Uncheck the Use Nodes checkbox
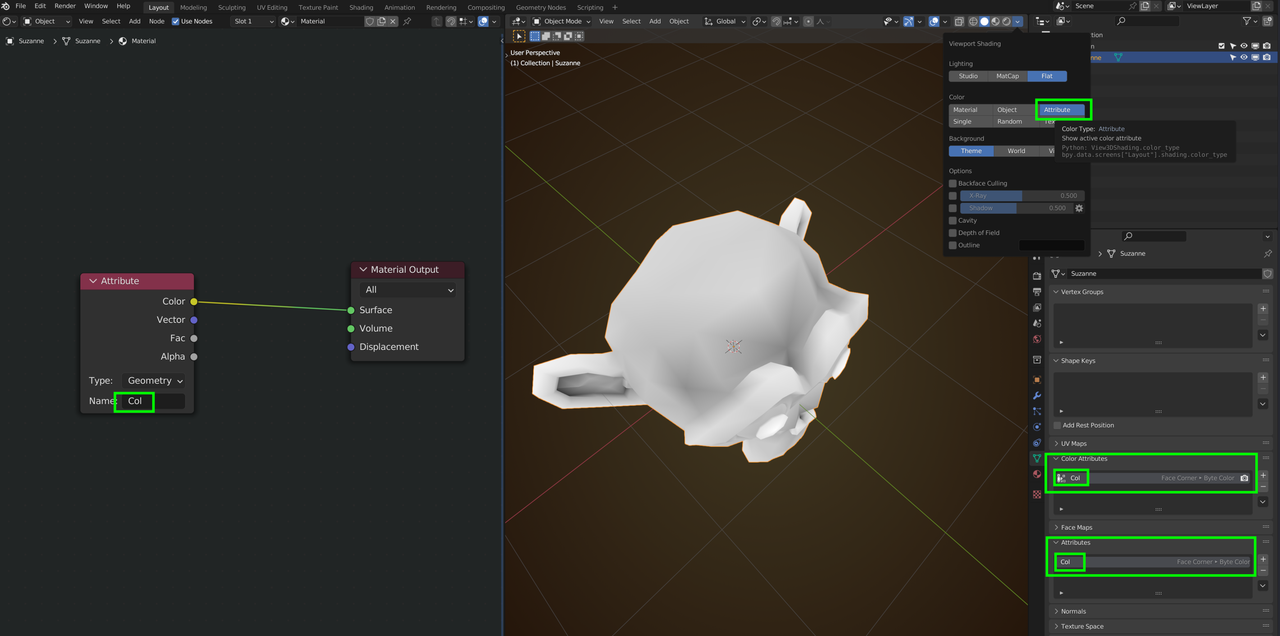 click(x=176, y=21)
